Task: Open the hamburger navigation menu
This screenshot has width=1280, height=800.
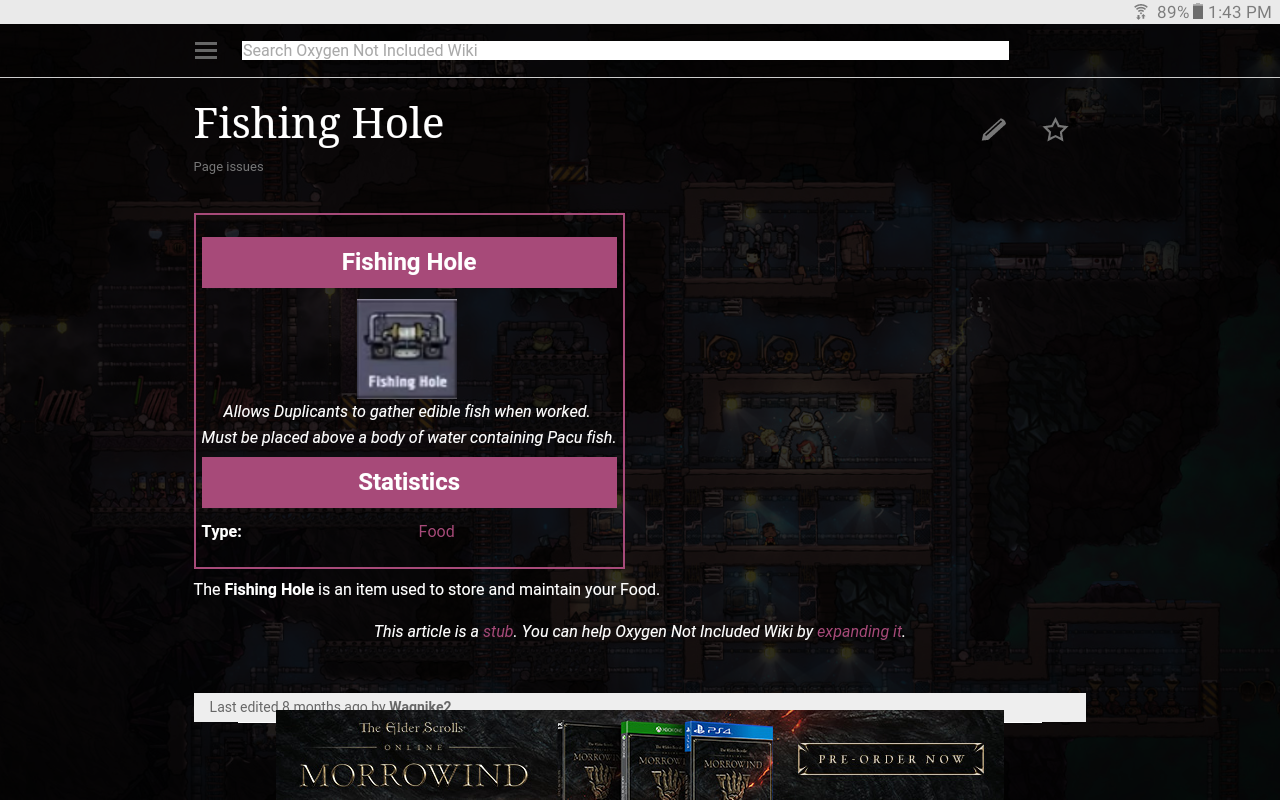Action: tap(206, 51)
